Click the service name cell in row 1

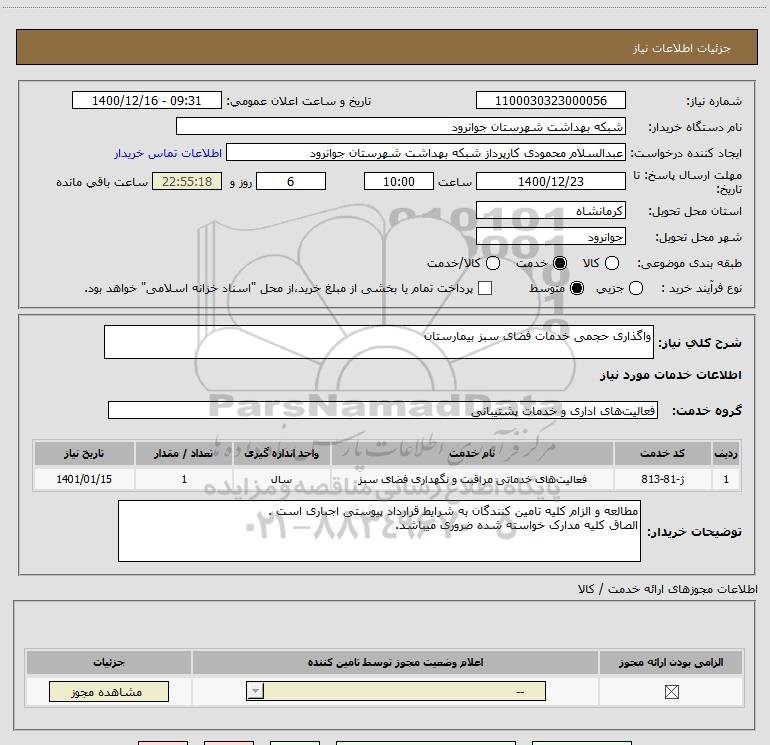[x=472, y=479]
